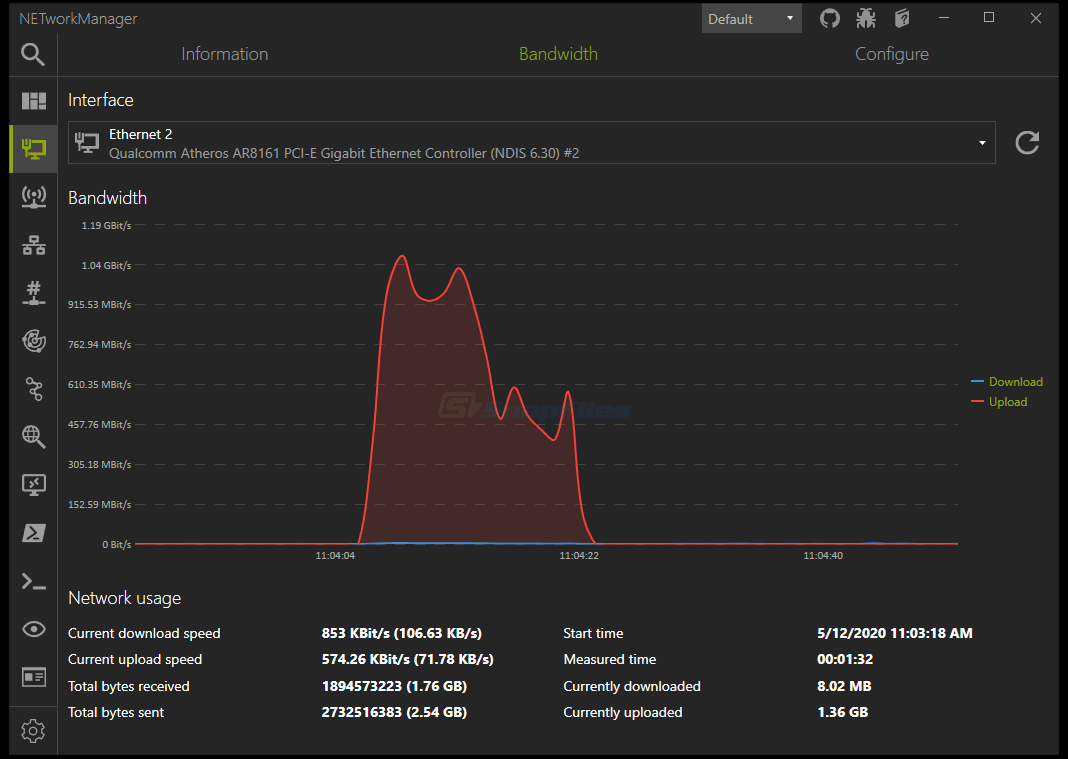Click the 610.35 MBit/s axis label

(x=99, y=384)
